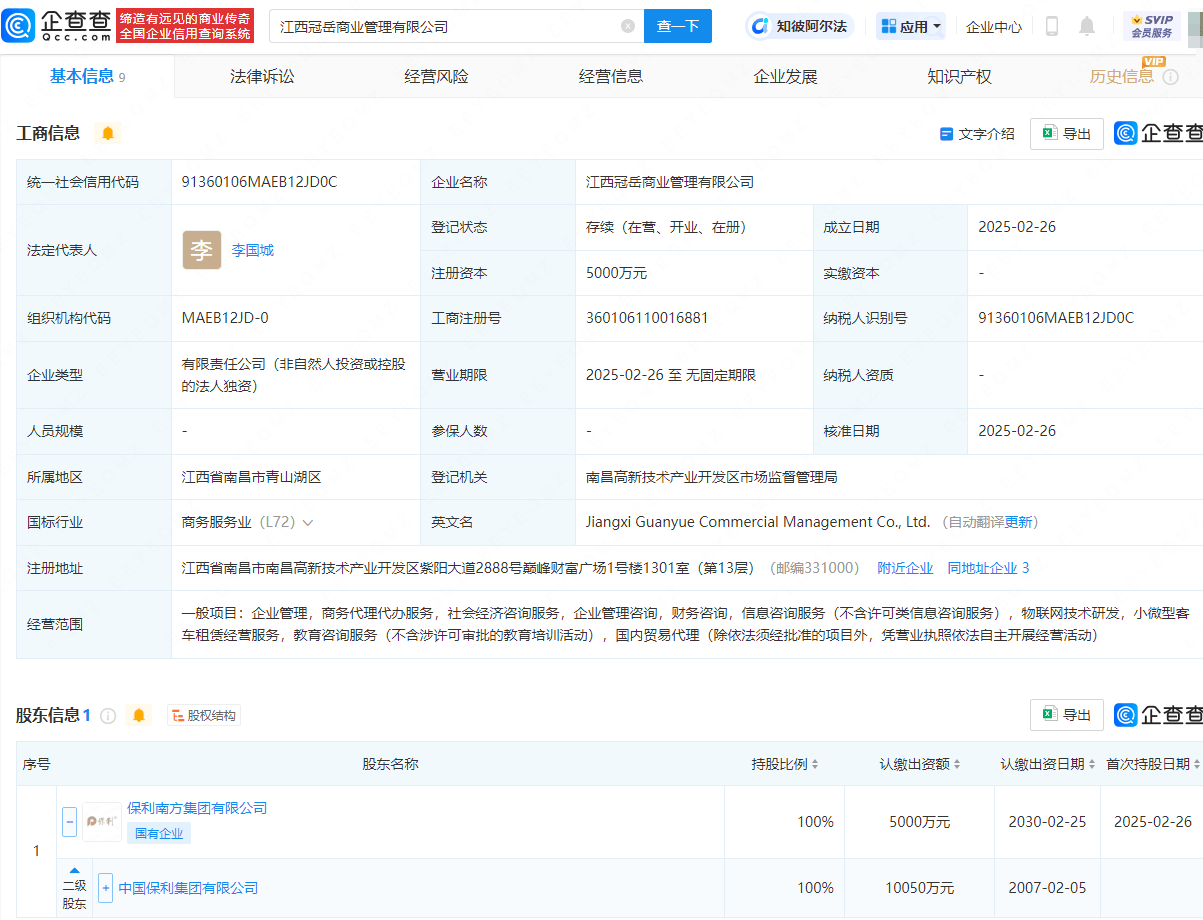Collapse 保利南方集团有限公司 row with minus
The height and width of the screenshot is (920, 1203).
click(70, 822)
